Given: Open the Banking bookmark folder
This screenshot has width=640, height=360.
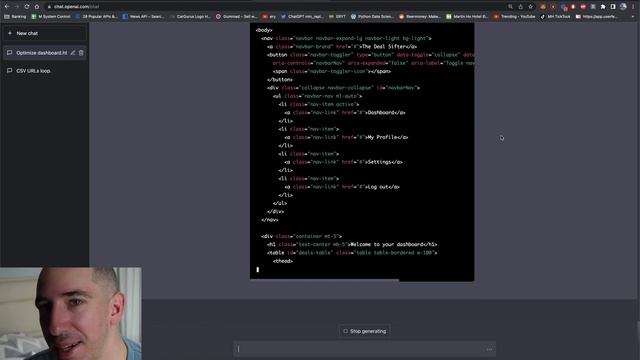Looking at the screenshot, I should (x=15, y=17).
